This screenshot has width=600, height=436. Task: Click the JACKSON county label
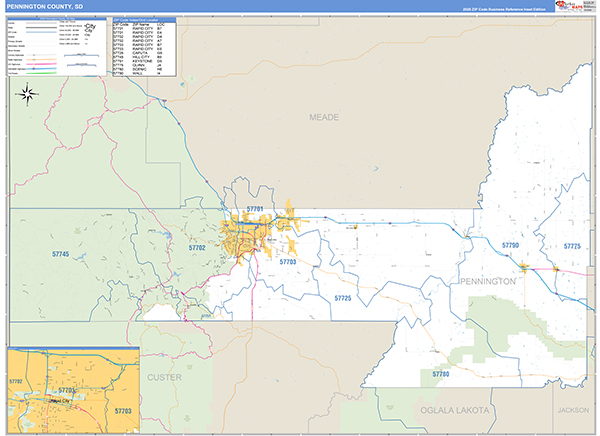tap(575, 410)
